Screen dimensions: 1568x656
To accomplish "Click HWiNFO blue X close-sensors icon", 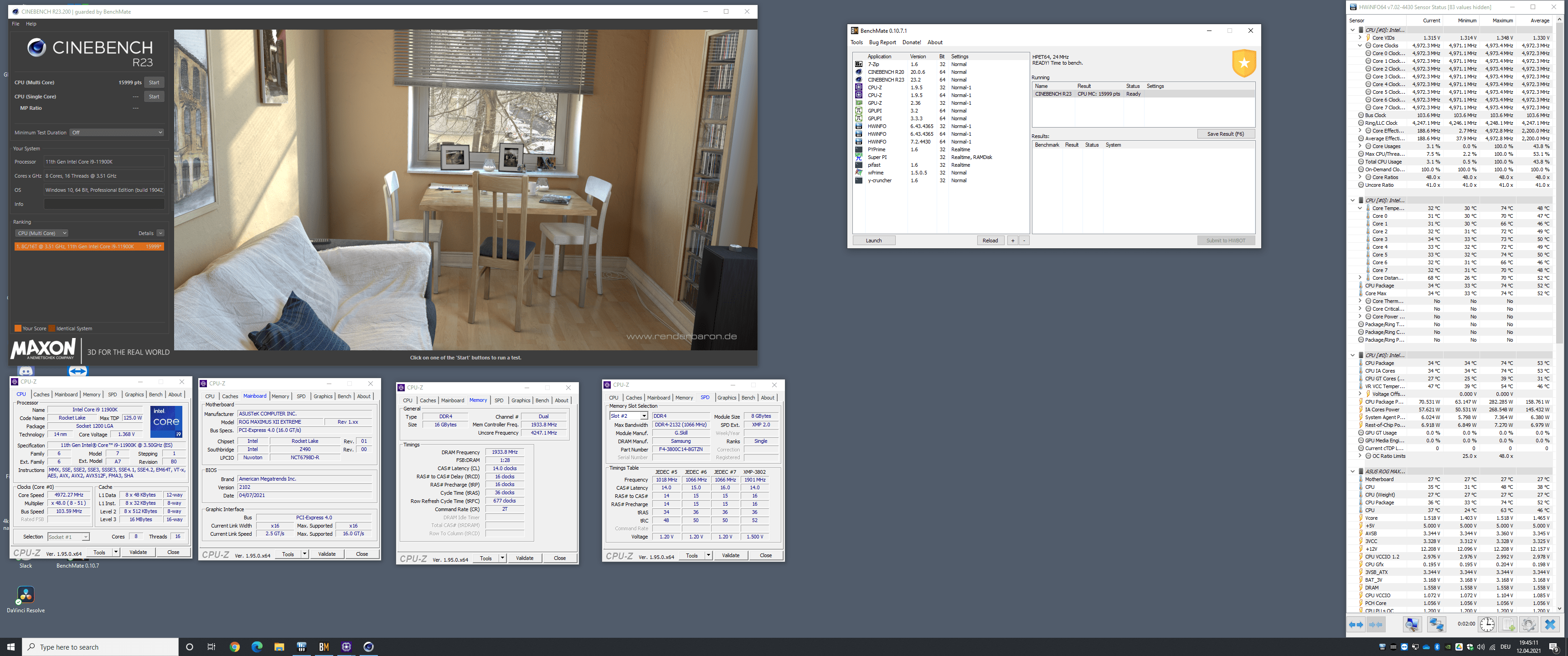I will click(1550, 625).
